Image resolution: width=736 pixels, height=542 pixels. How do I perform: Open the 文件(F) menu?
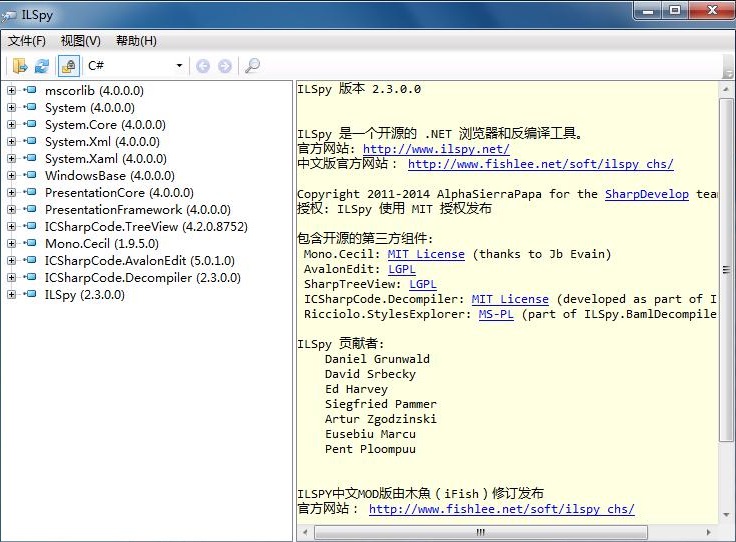pos(27,41)
